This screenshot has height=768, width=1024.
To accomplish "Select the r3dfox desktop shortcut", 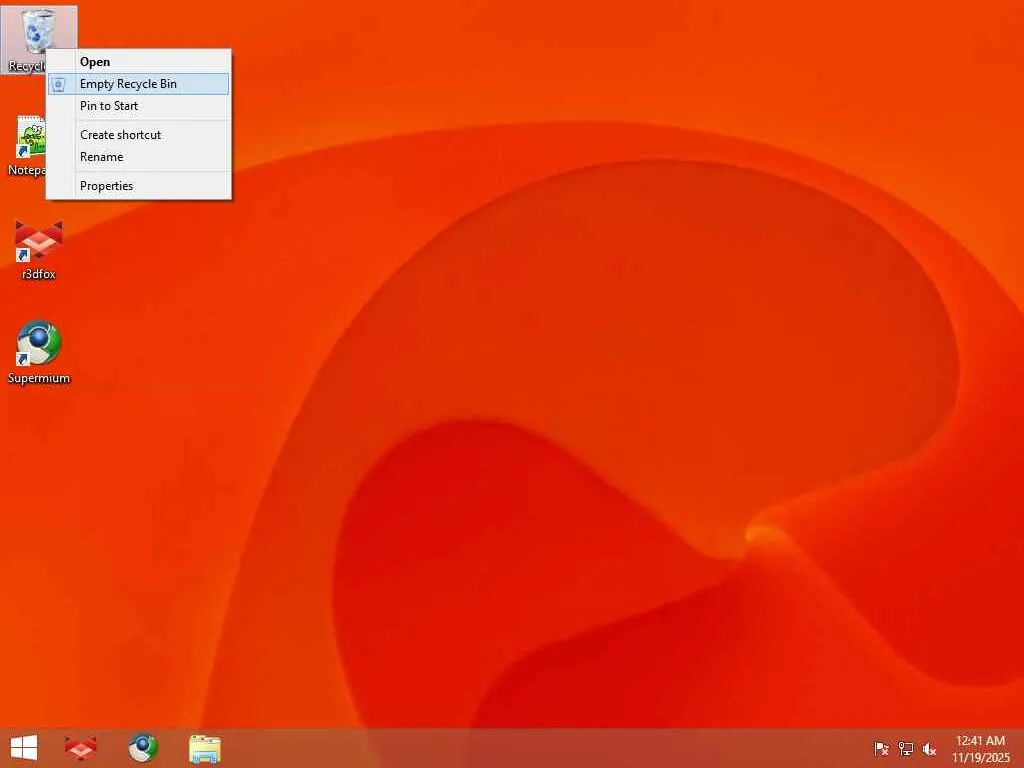I will [39, 251].
